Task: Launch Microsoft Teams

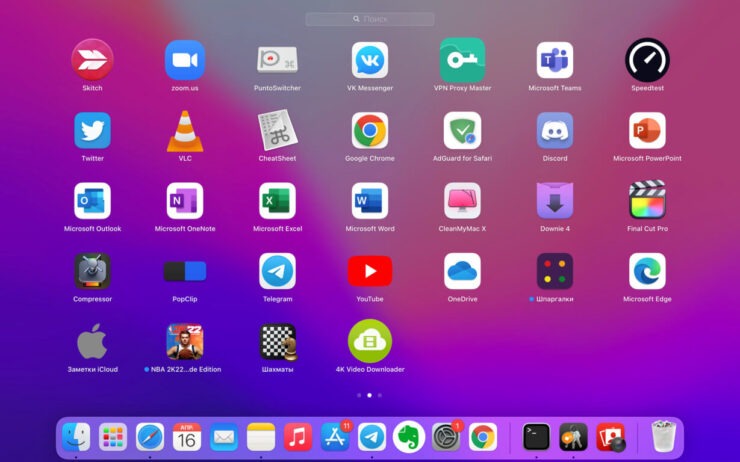Action: click(555, 59)
